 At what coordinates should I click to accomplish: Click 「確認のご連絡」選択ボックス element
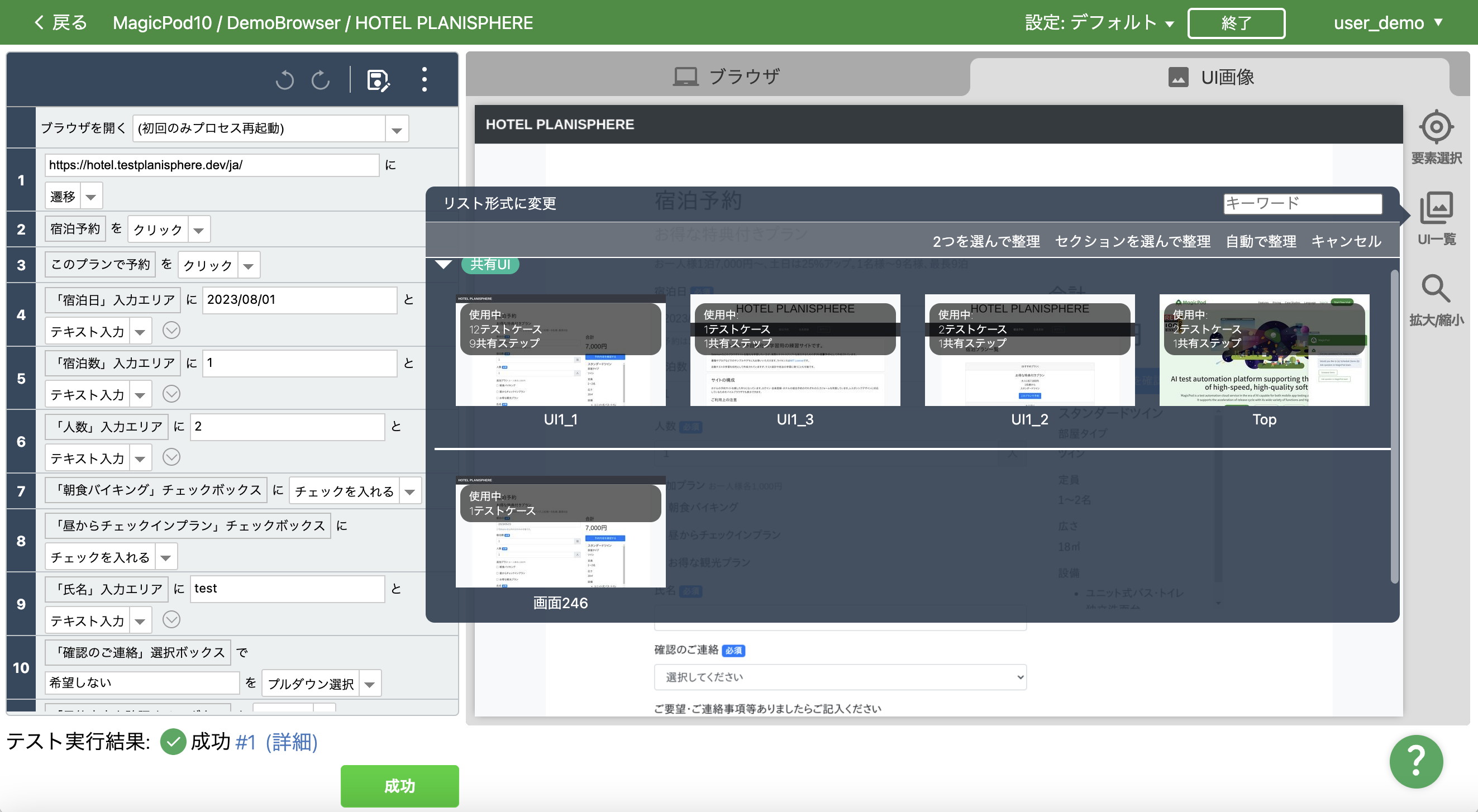(x=138, y=653)
